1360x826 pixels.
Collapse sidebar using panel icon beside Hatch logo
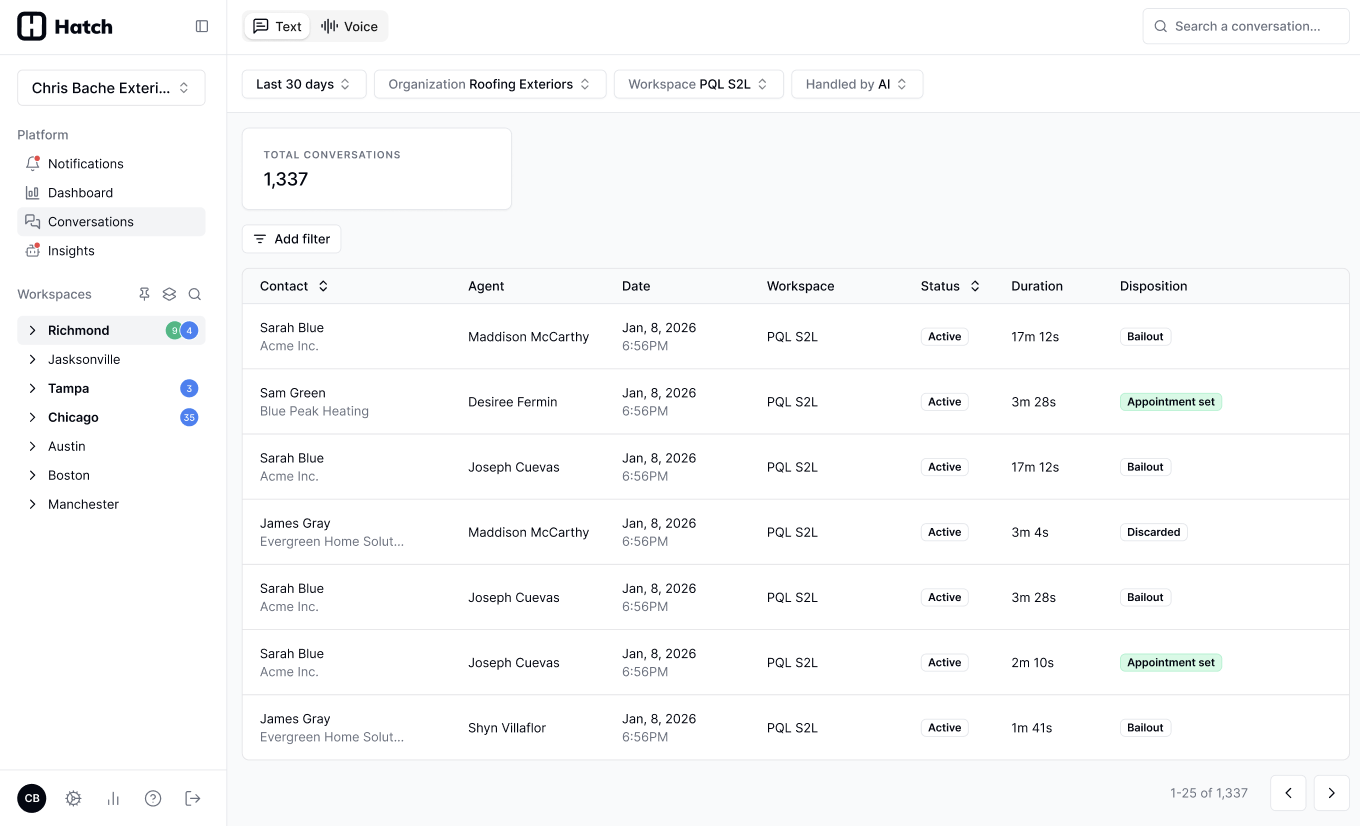pos(202,26)
